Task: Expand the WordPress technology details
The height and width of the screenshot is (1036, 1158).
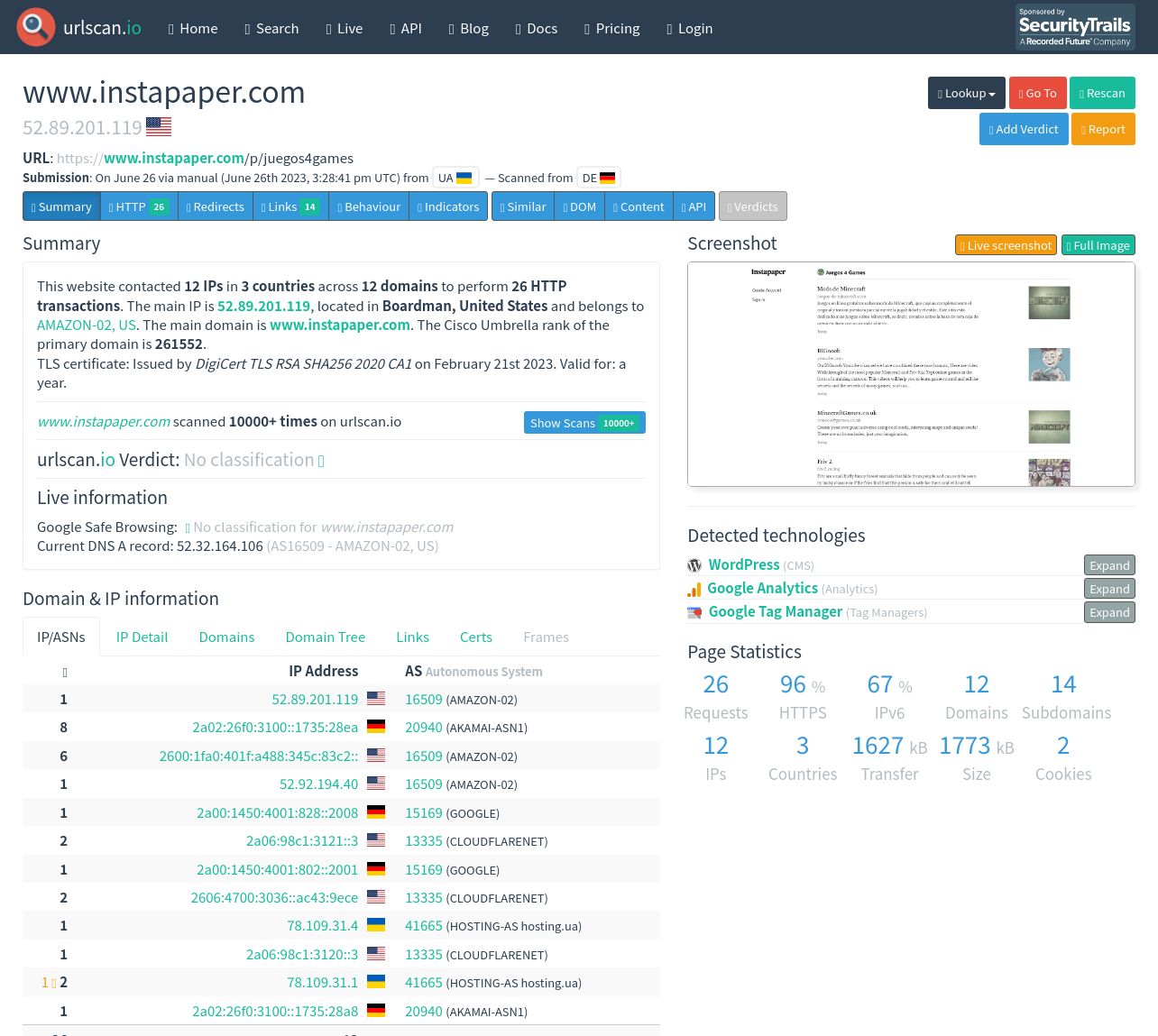Action: click(1109, 565)
